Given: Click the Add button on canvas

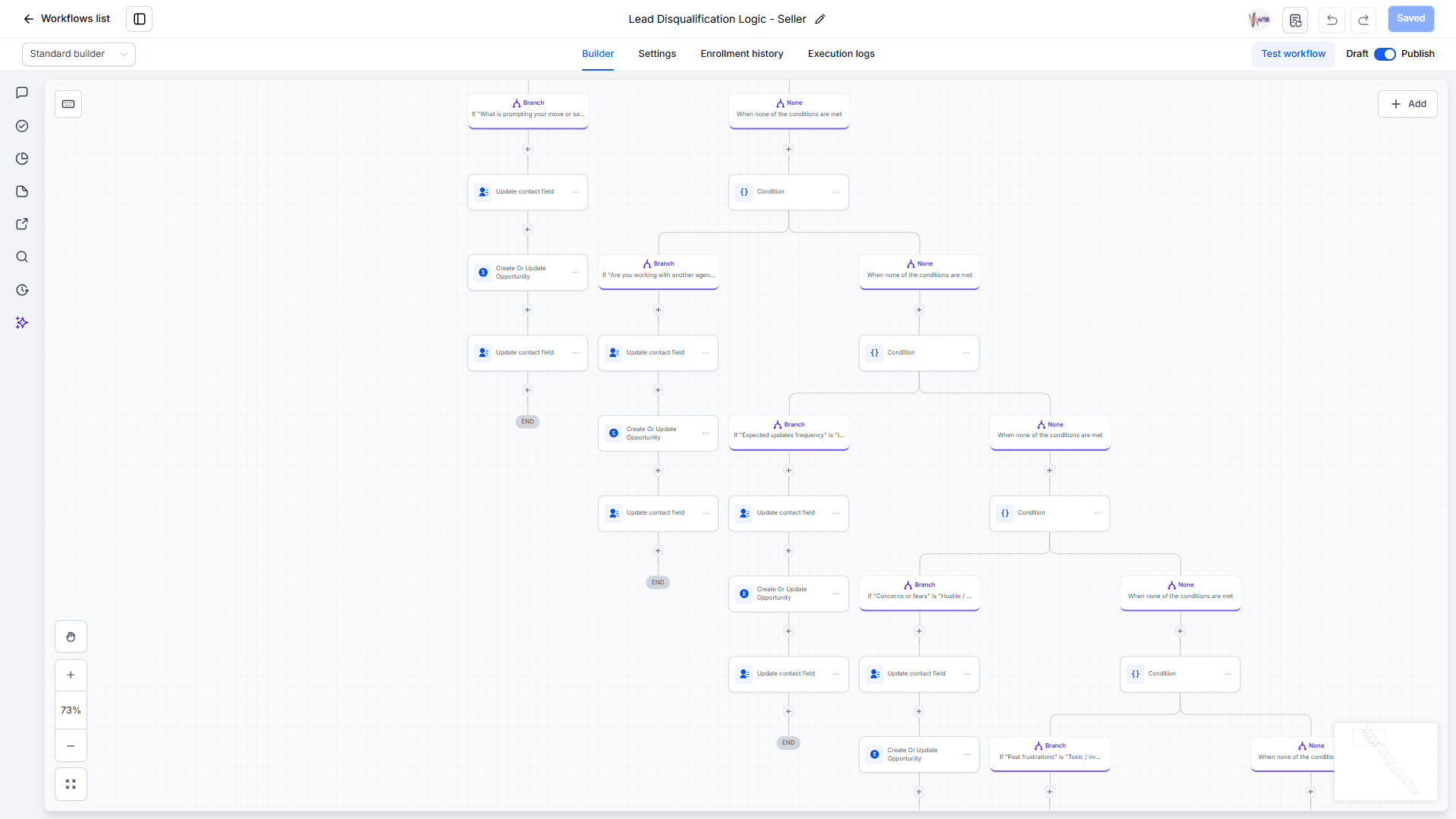Looking at the screenshot, I should [x=1407, y=104].
